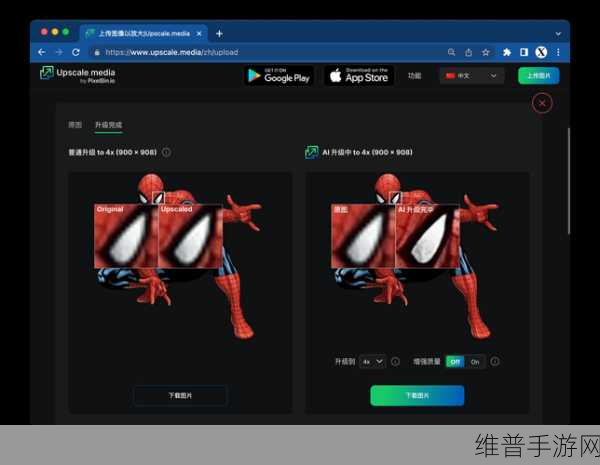Screen dimensions: 600x465
Task: Click the browser forward arrow
Action: [x=59, y=52]
